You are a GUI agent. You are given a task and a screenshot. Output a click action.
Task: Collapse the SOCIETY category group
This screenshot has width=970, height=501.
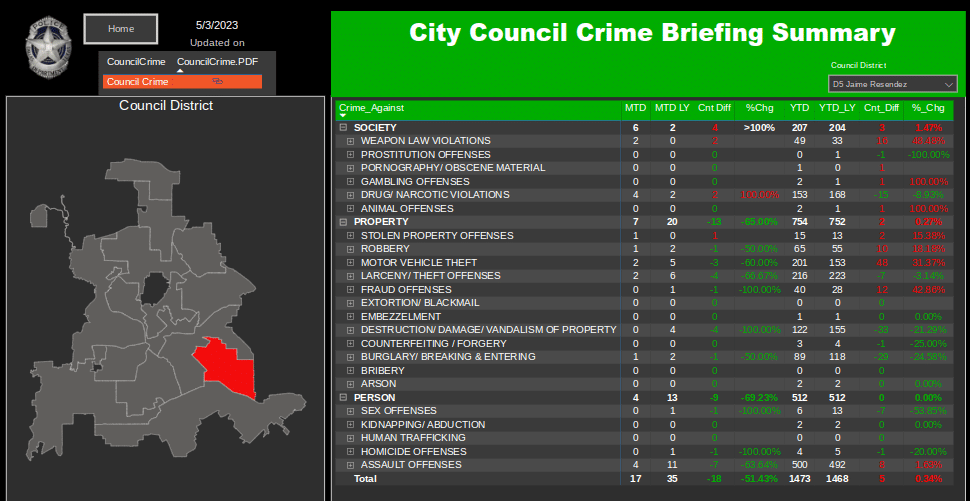point(343,128)
